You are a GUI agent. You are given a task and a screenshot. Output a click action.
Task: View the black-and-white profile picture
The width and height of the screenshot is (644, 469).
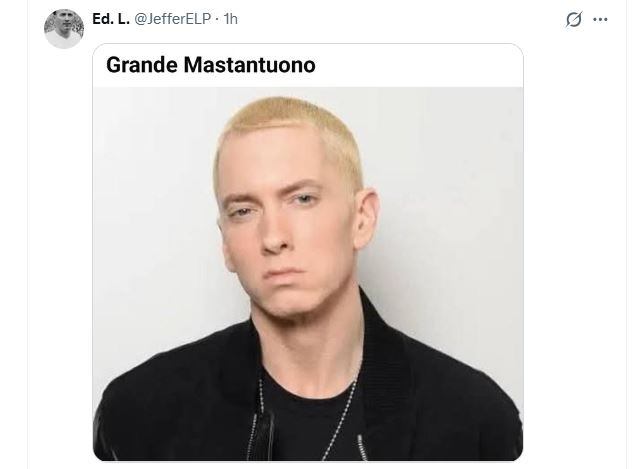pyautogui.click(x=64, y=29)
